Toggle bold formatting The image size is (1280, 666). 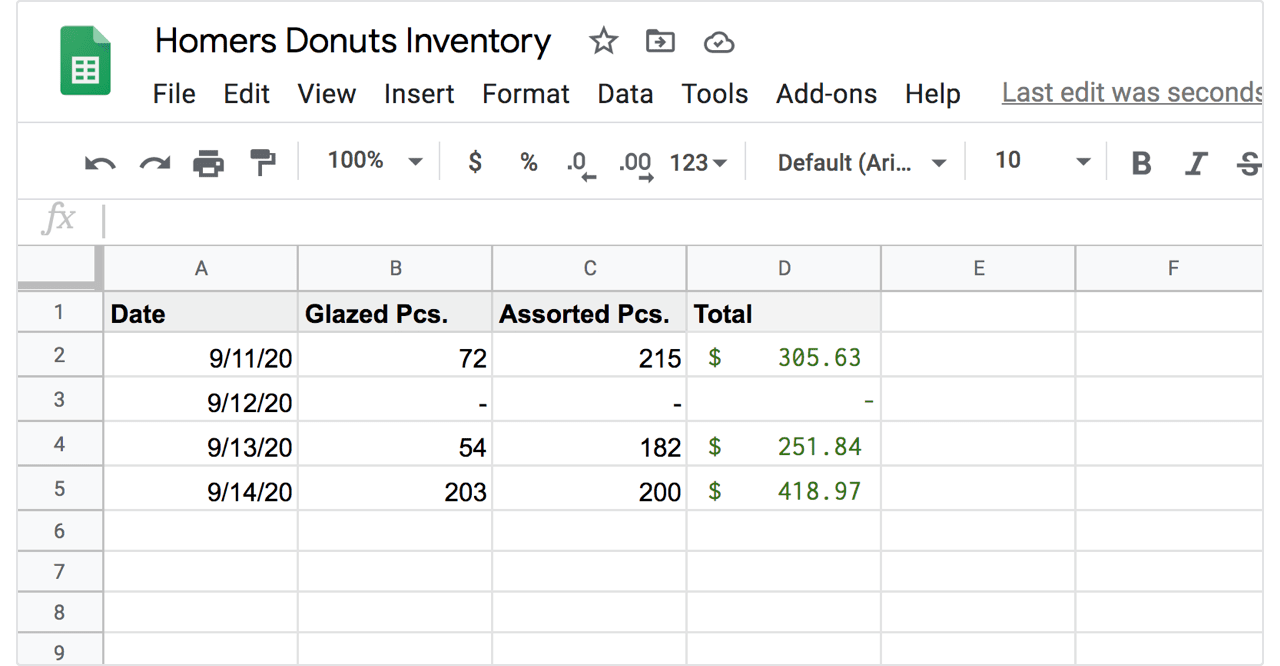tap(1141, 163)
